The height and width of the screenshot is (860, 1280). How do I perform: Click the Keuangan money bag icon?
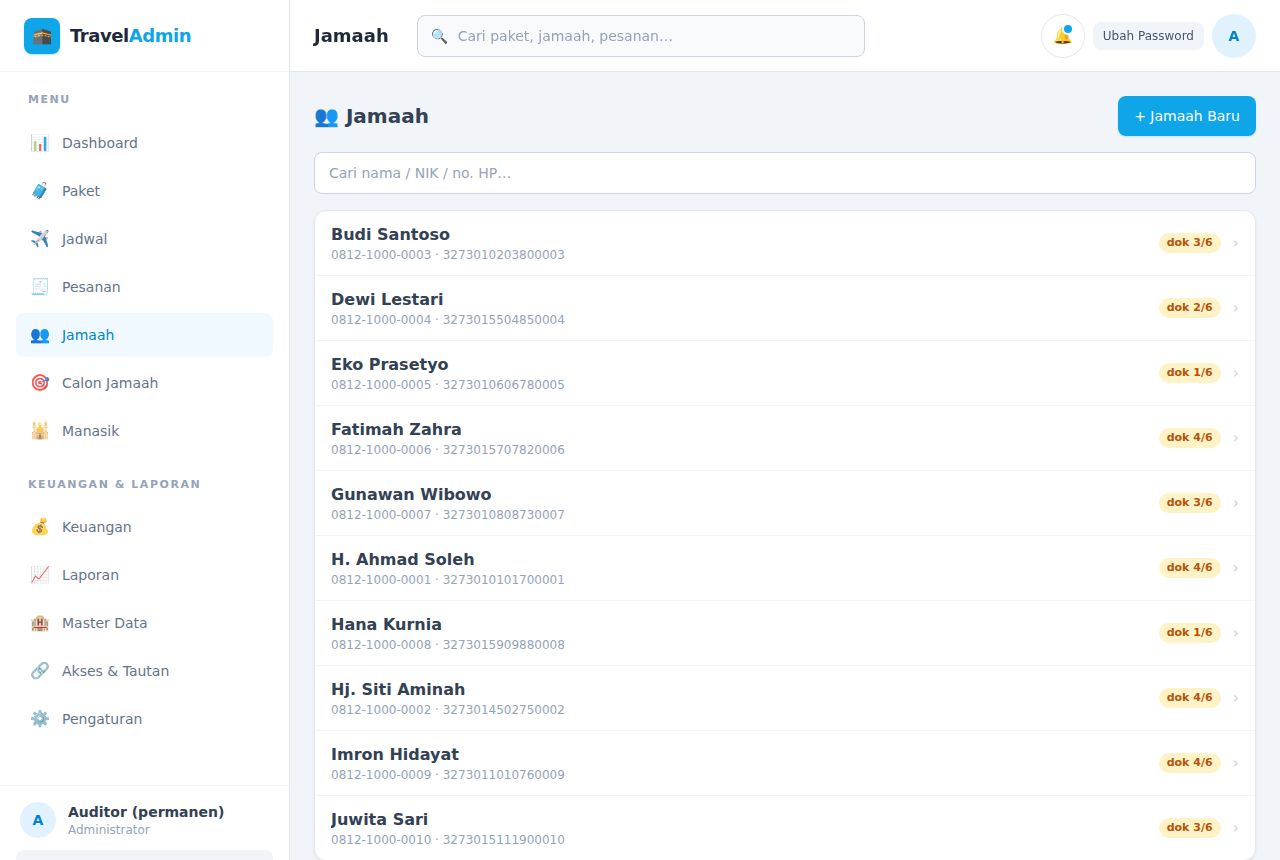coord(40,527)
